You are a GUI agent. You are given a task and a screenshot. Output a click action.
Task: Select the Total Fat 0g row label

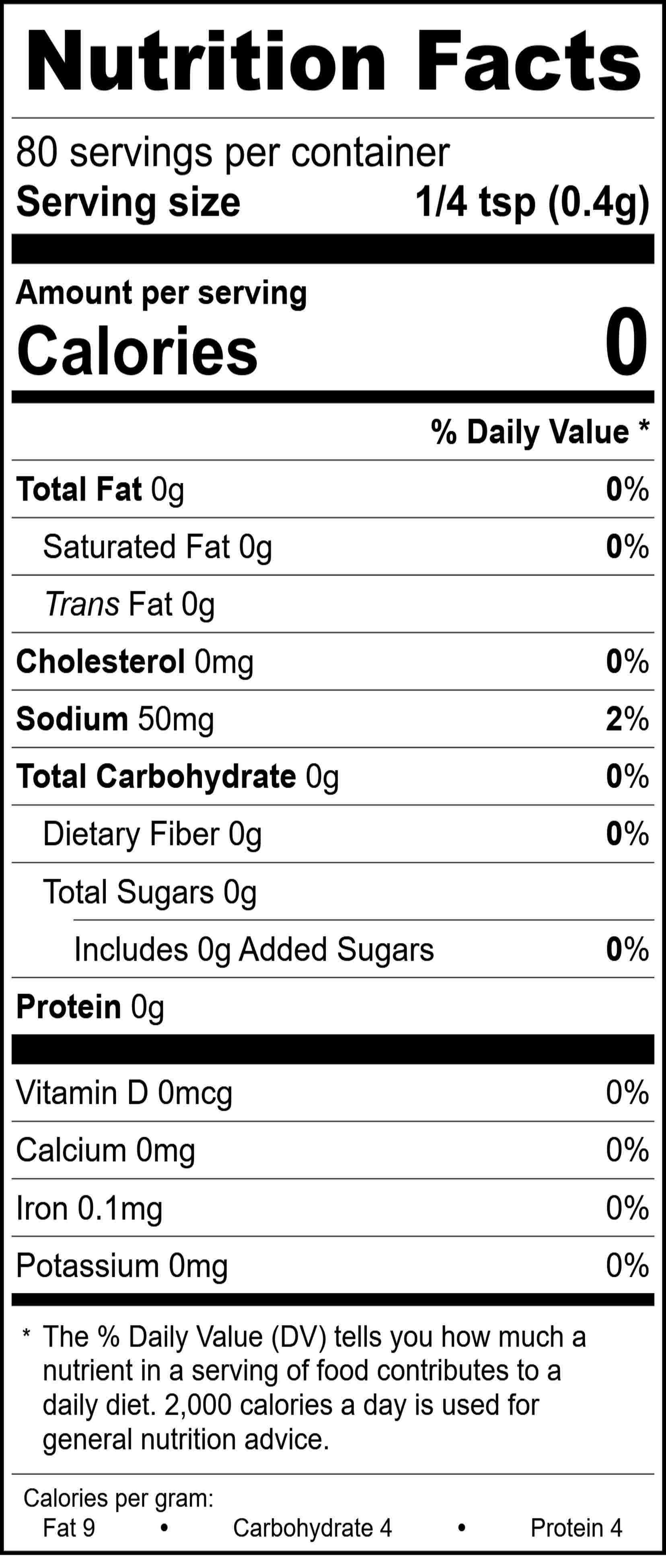[101, 490]
